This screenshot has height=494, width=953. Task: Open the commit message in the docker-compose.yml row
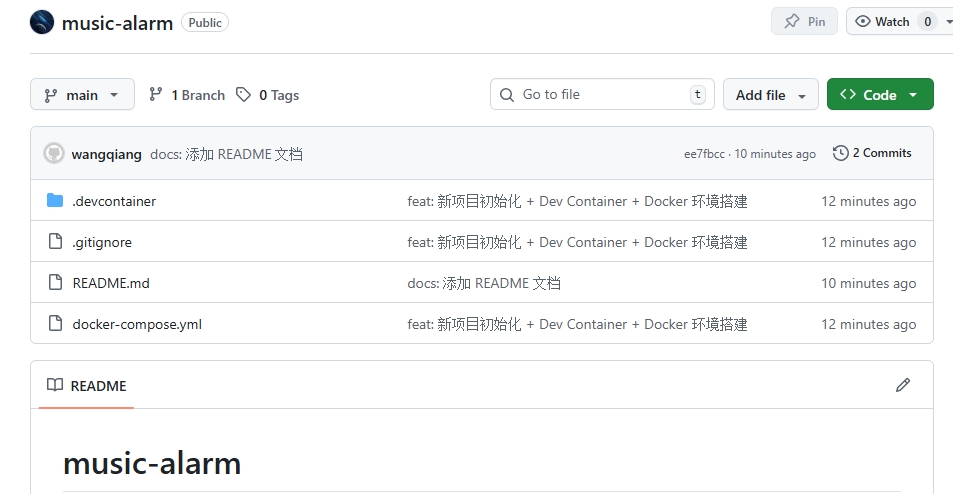click(x=577, y=324)
